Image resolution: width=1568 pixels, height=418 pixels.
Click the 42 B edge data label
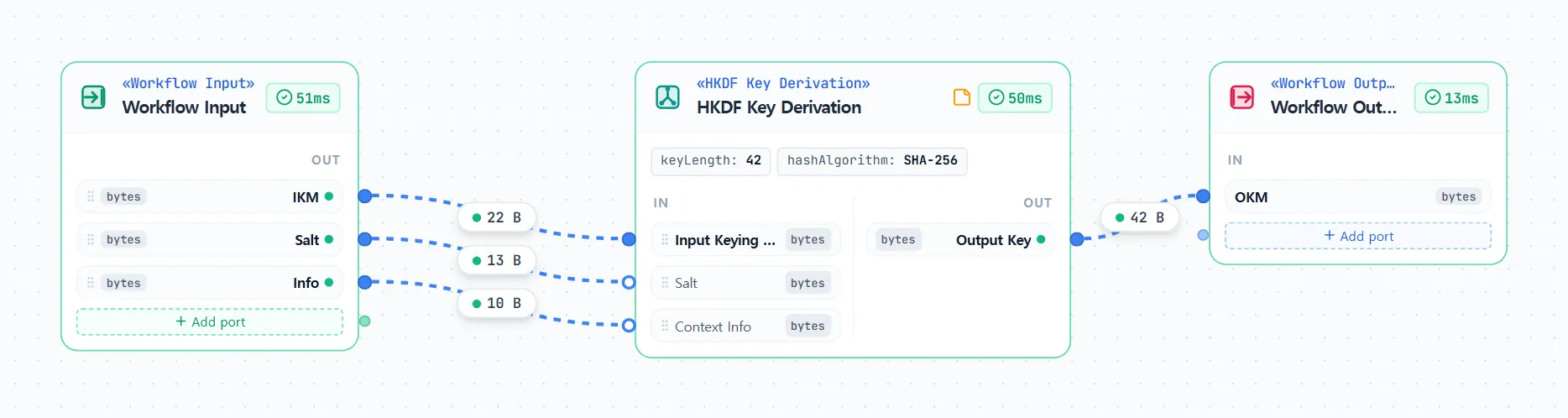point(1140,217)
